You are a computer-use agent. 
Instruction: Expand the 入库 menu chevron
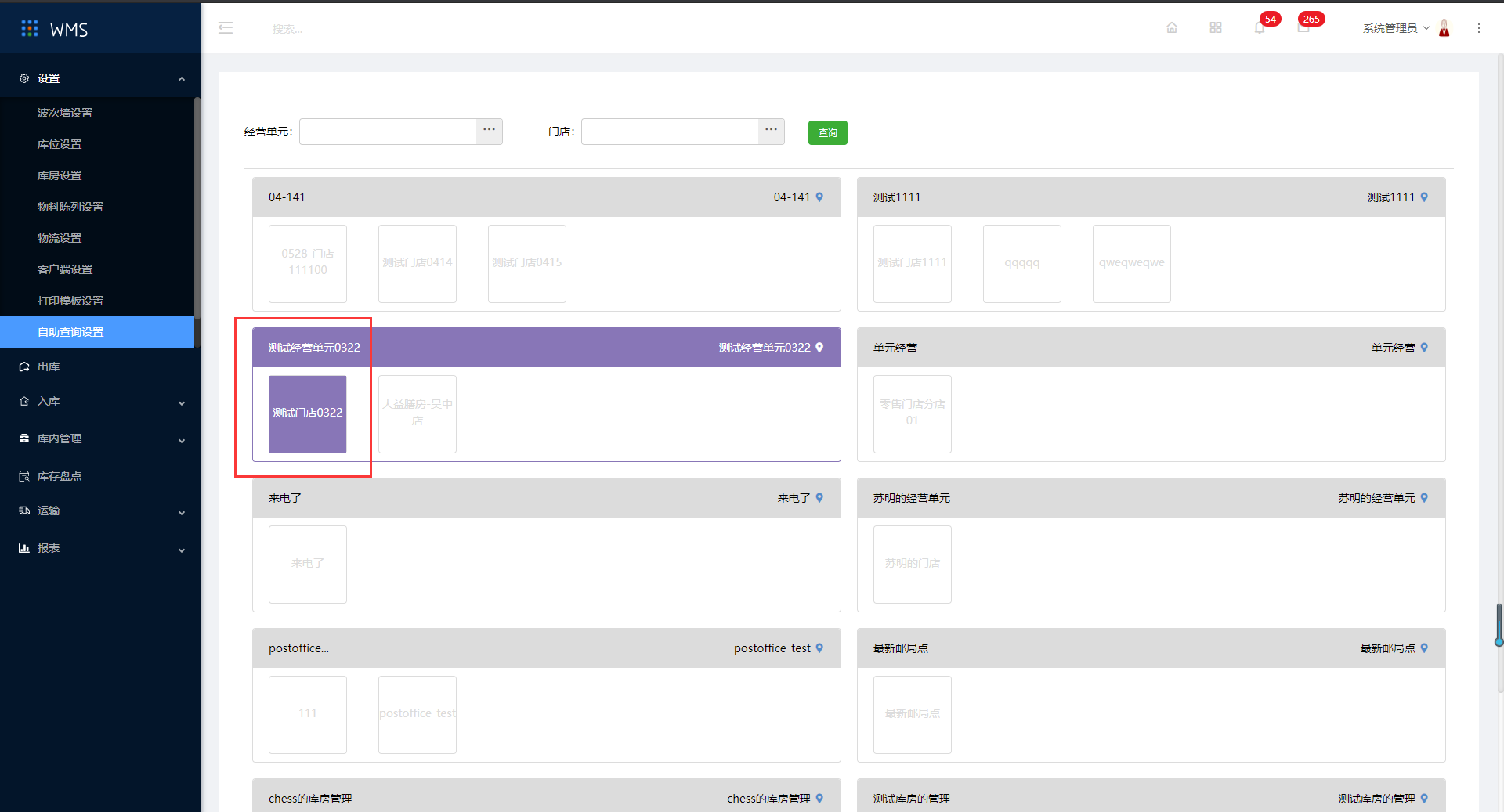tap(182, 403)
